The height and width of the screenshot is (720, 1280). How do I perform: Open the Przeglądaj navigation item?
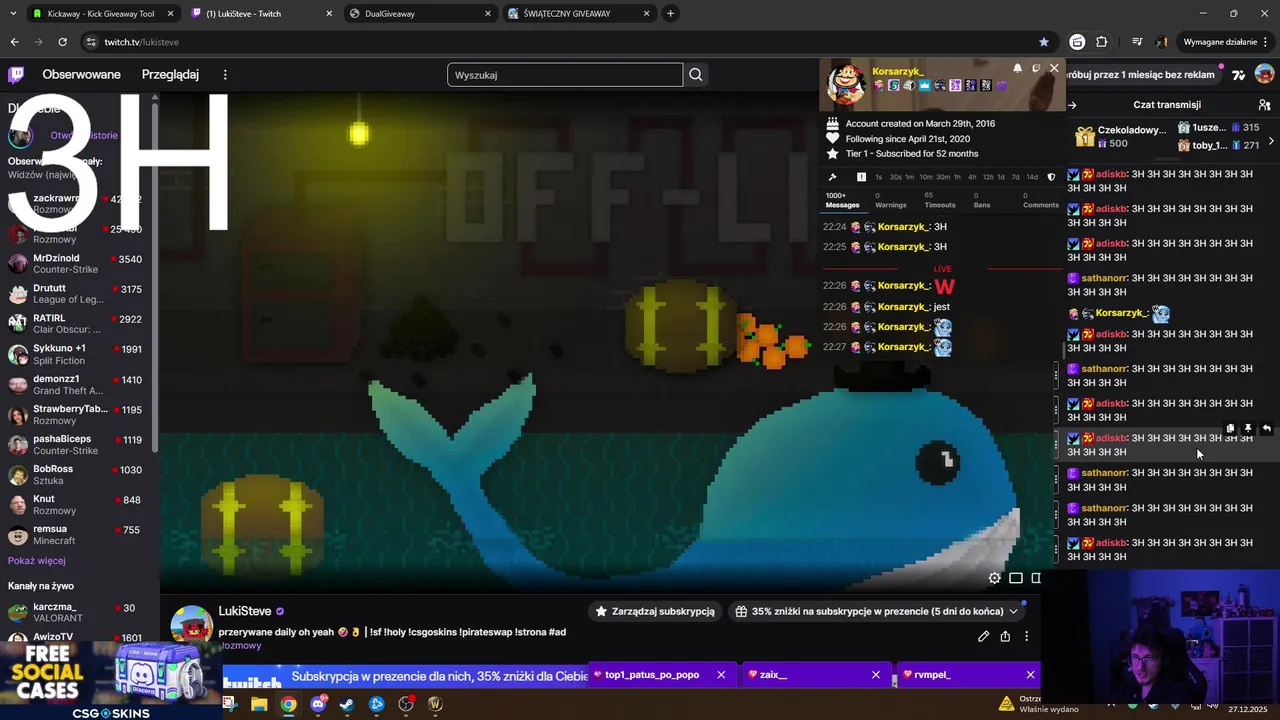tap(170, 75)
